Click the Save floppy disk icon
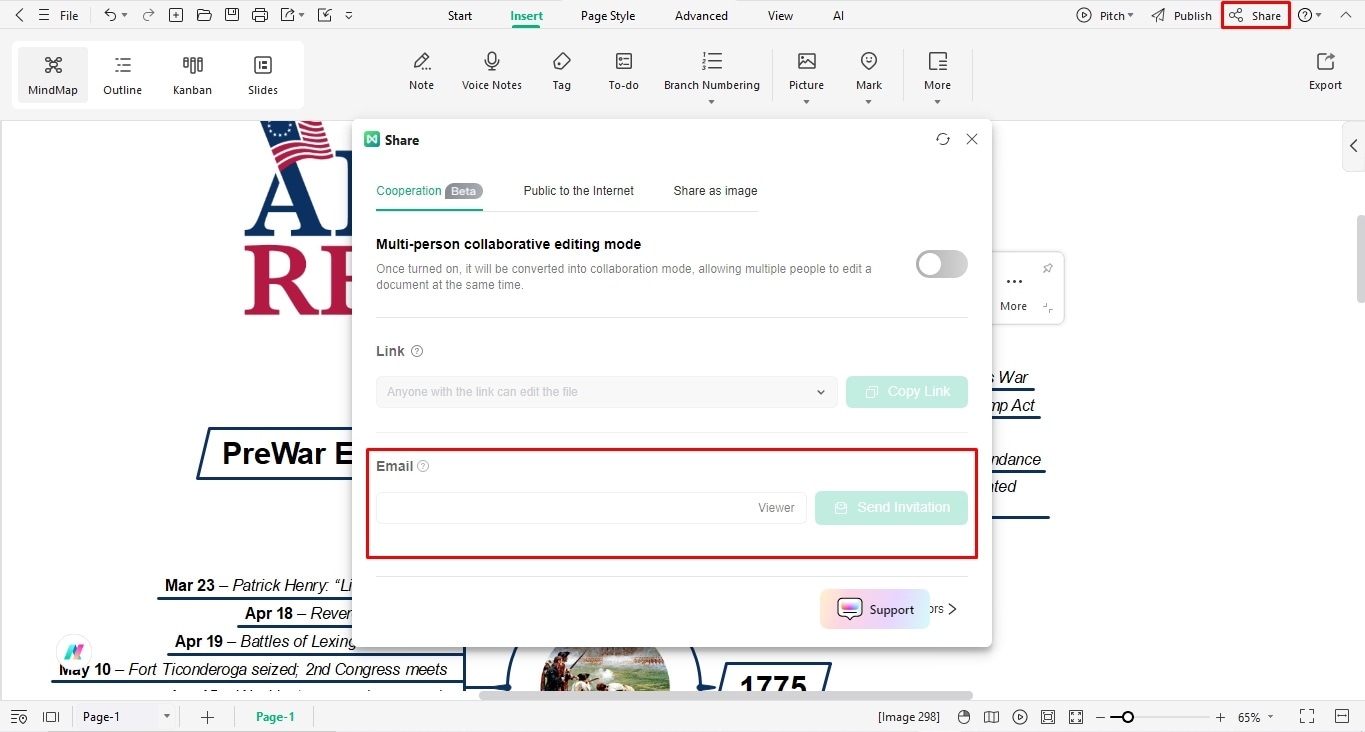The image size is (1365, 732). (232, 15)
